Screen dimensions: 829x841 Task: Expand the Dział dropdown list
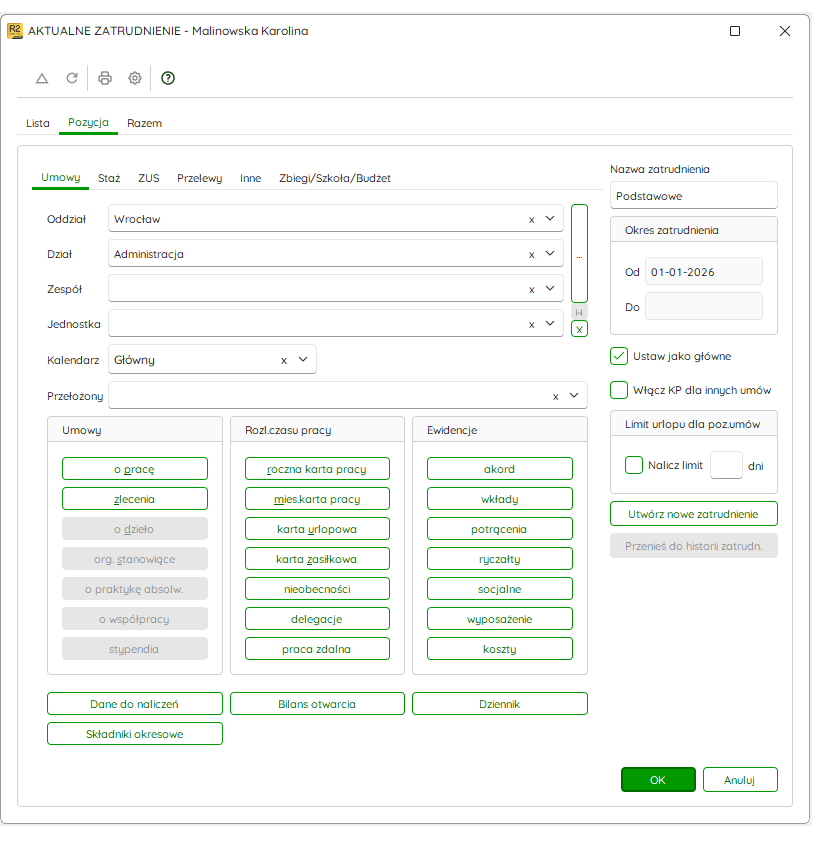550,253
